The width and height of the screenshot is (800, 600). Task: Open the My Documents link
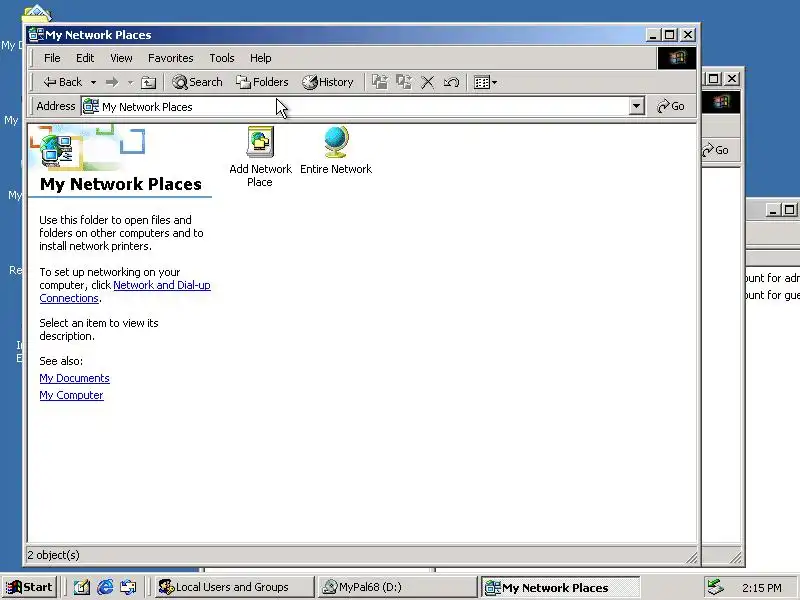74,378
